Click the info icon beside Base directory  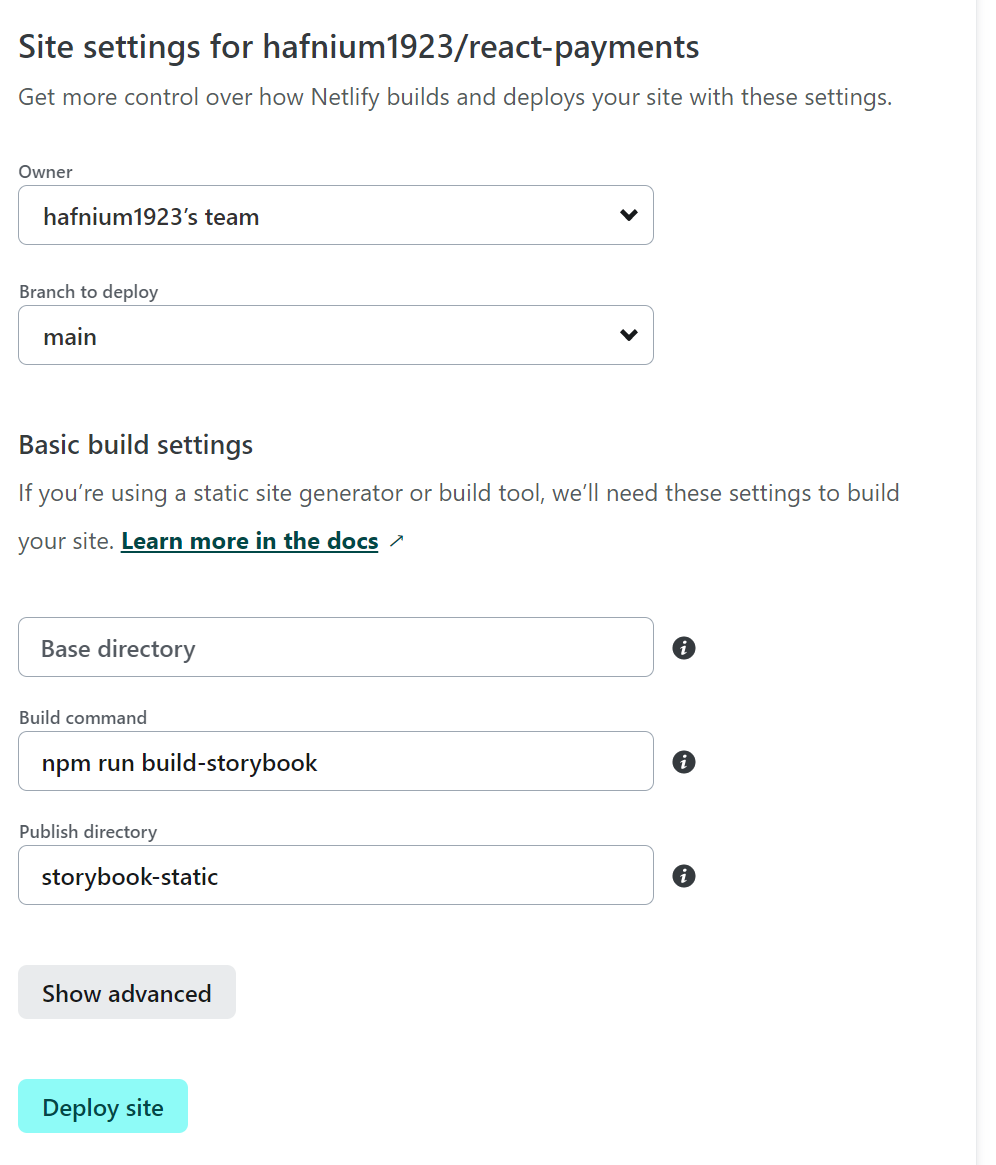pos(684,648)
